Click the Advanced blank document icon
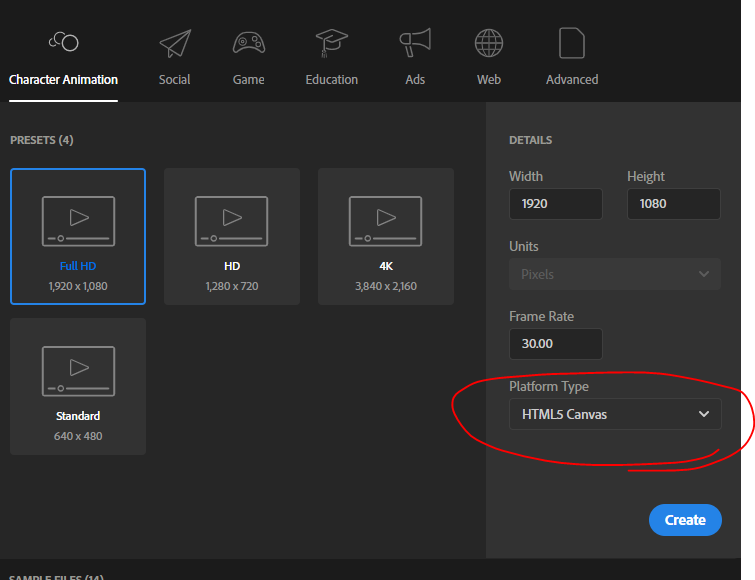755x580 pixels. click(x=572, y=43)
